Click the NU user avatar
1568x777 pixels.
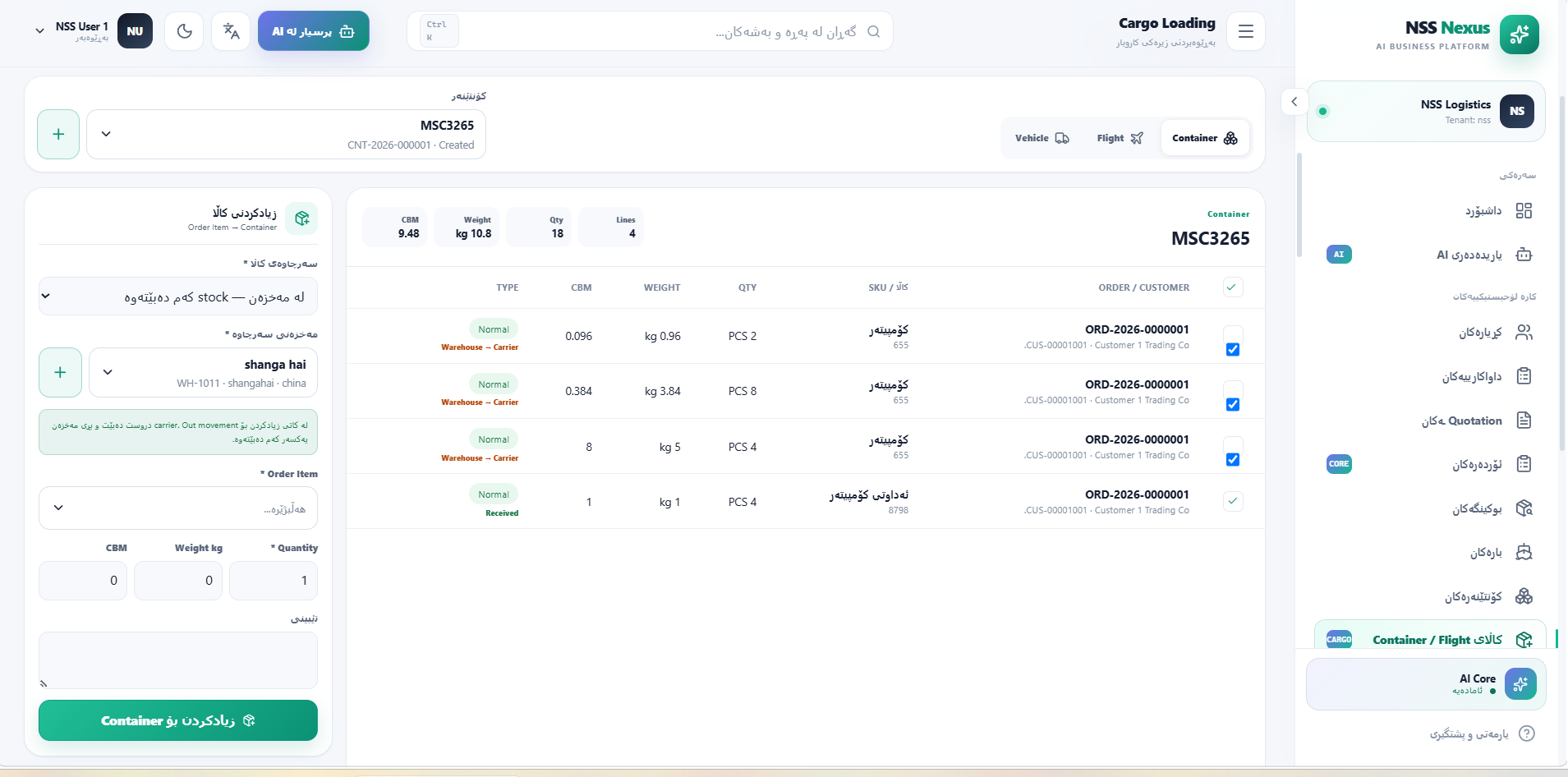click(x=135, y=31)
